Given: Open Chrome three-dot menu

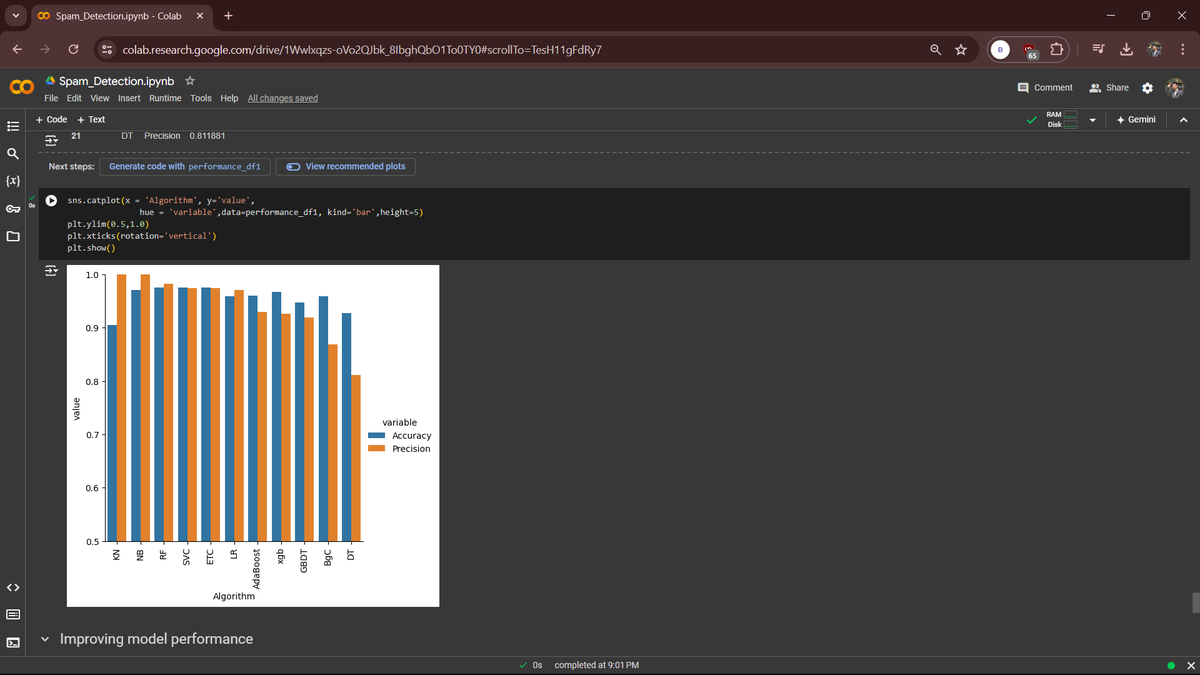Looking at the screenshot, I should click(x=1182, y=49).
